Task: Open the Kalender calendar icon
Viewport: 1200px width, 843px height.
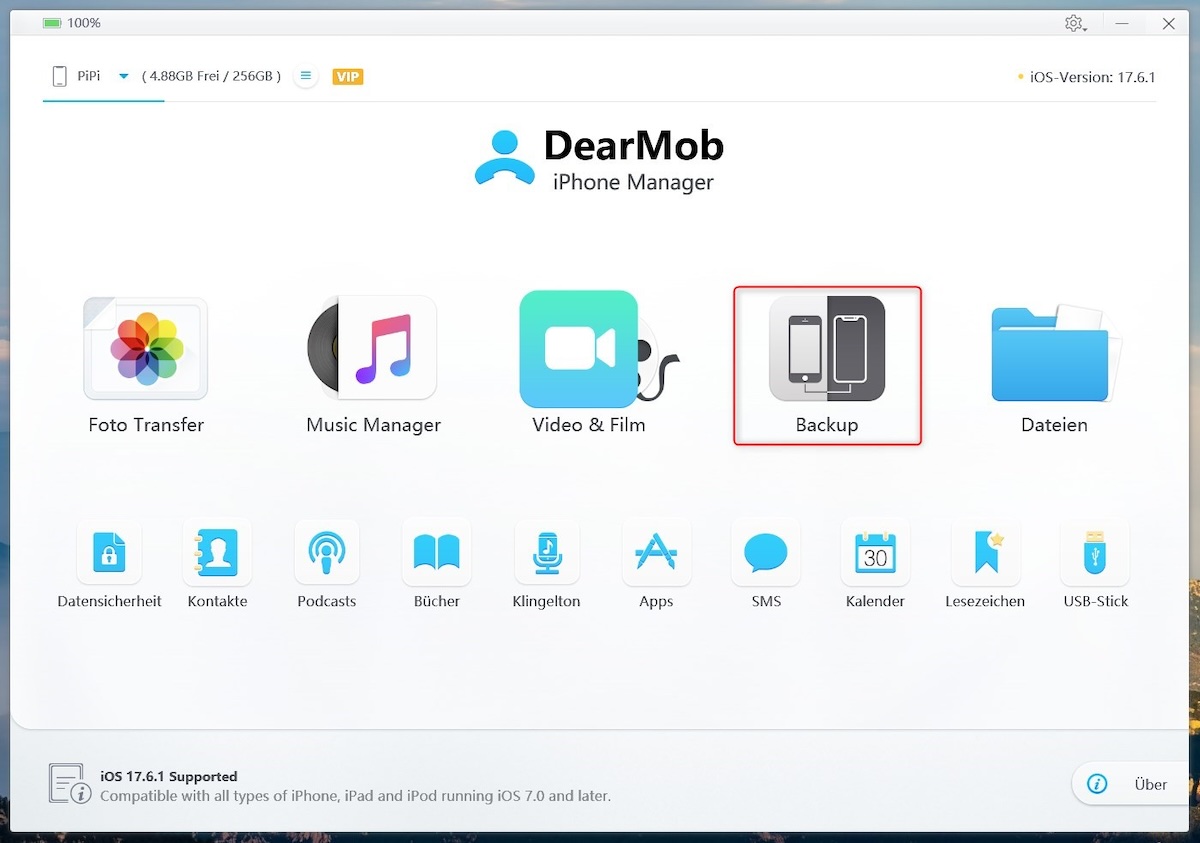Action: pyautogui.click(x=875, y=552)
